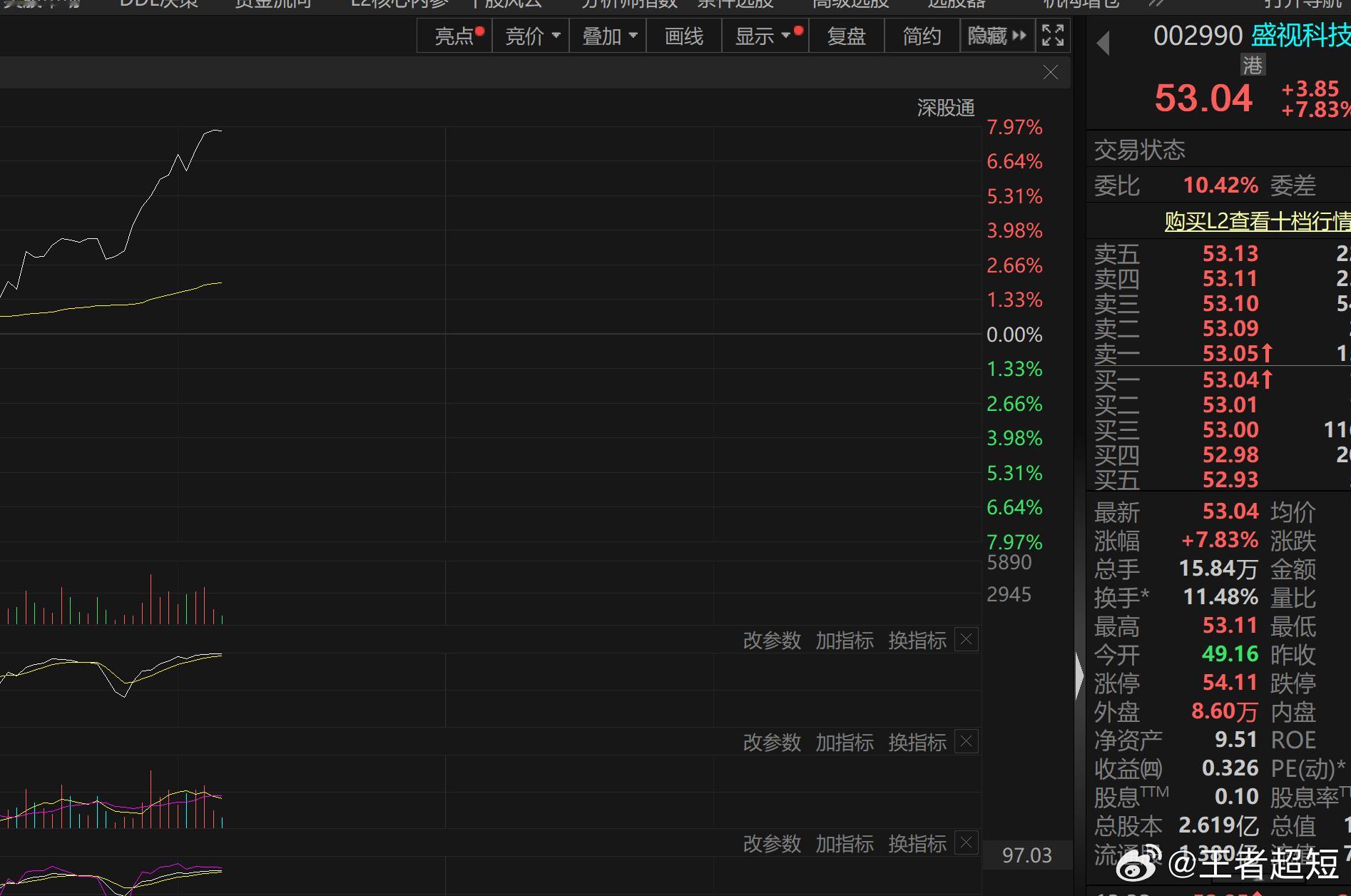The image size is (1351, 896).
Task: Switch to 简约 simple view
Action: 922,36
